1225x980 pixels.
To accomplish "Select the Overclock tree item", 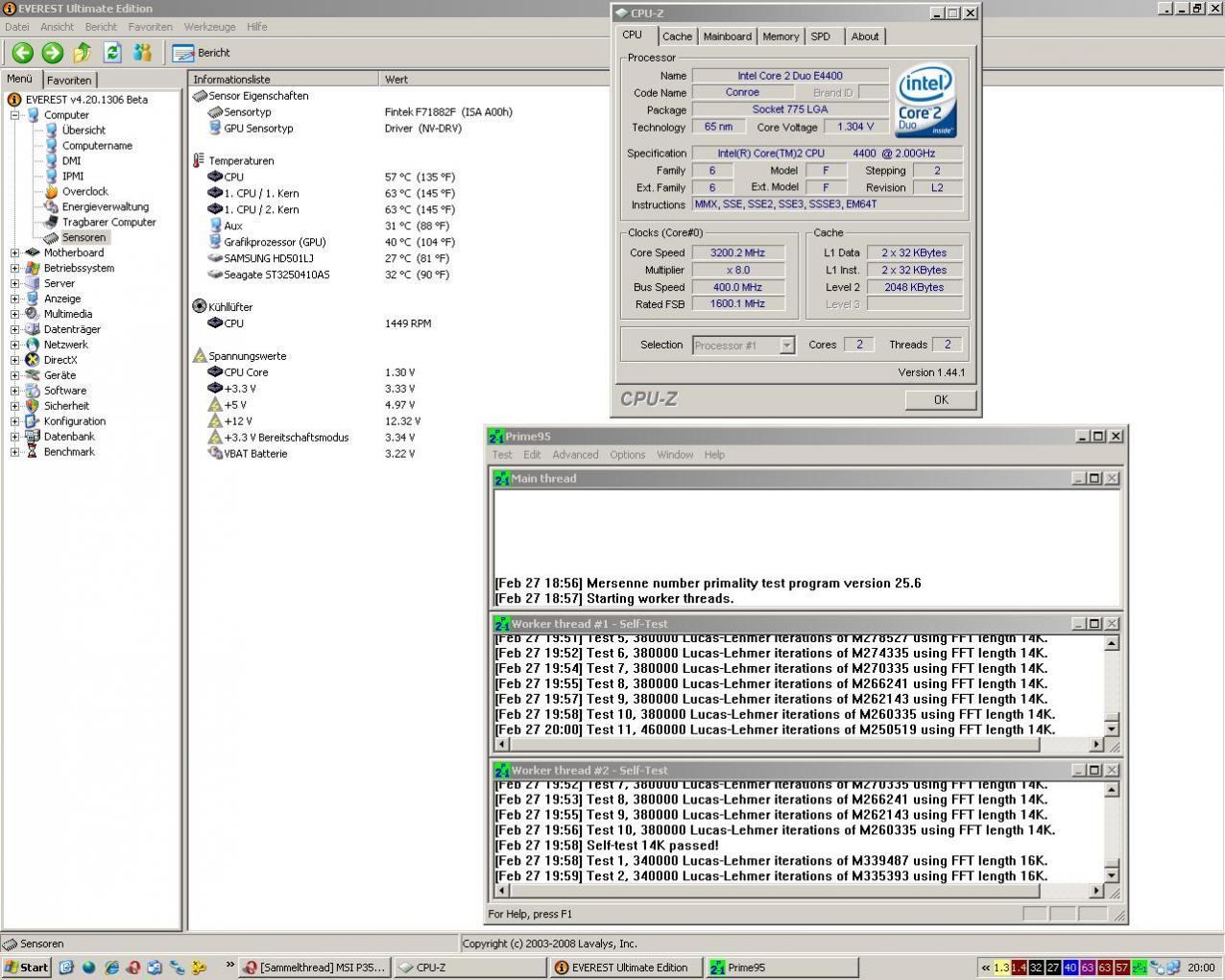I will (84, 191).
